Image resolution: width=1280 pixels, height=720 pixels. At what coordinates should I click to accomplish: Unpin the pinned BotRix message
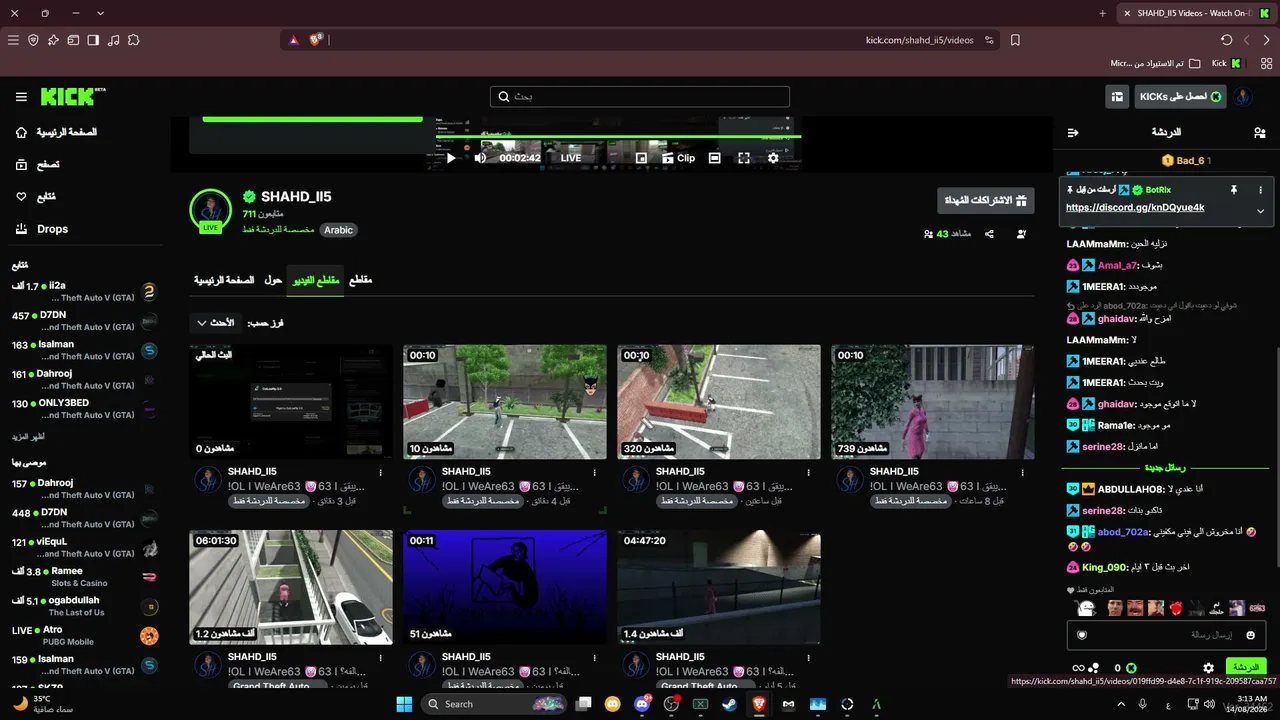point(1234,190)
